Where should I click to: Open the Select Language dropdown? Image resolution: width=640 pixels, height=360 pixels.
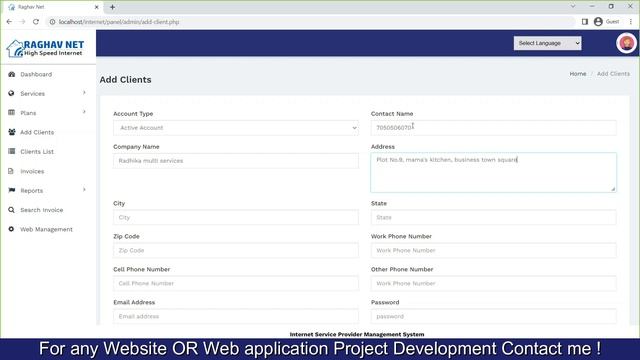click(x=547, y=43)
